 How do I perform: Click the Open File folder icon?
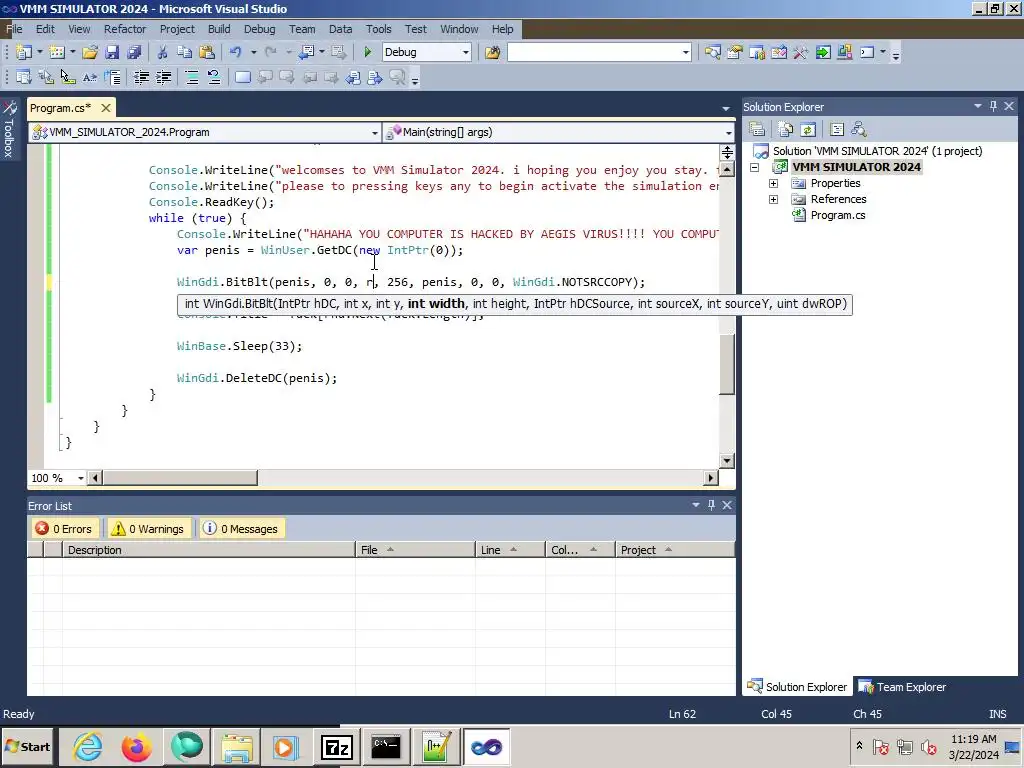tap(90, 52)
